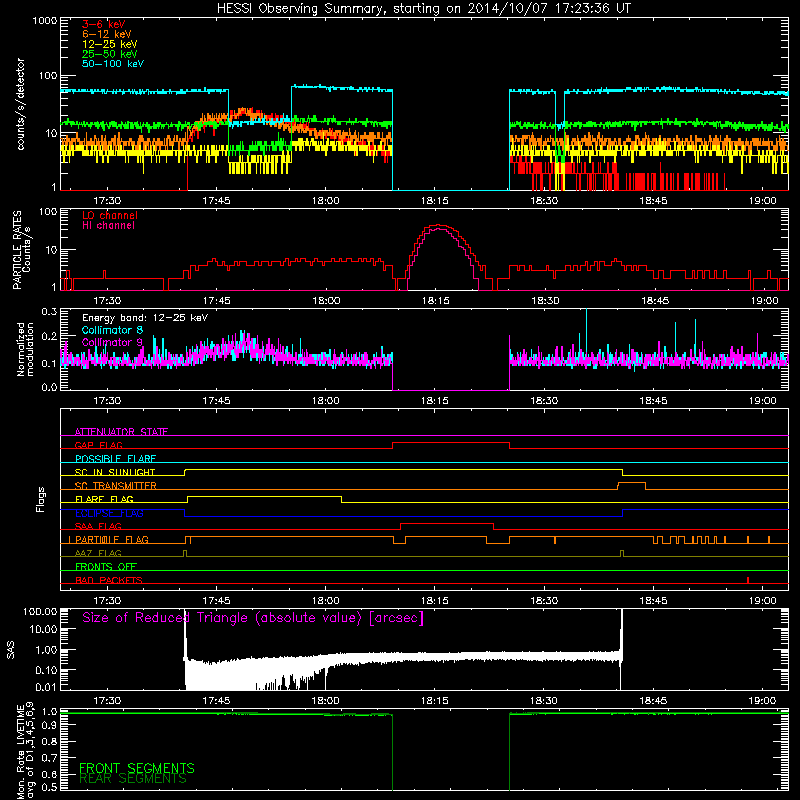Click the LO channel legend entry
Screen dimensions: 800x800
pyautogui.click(x=110, y=215)
